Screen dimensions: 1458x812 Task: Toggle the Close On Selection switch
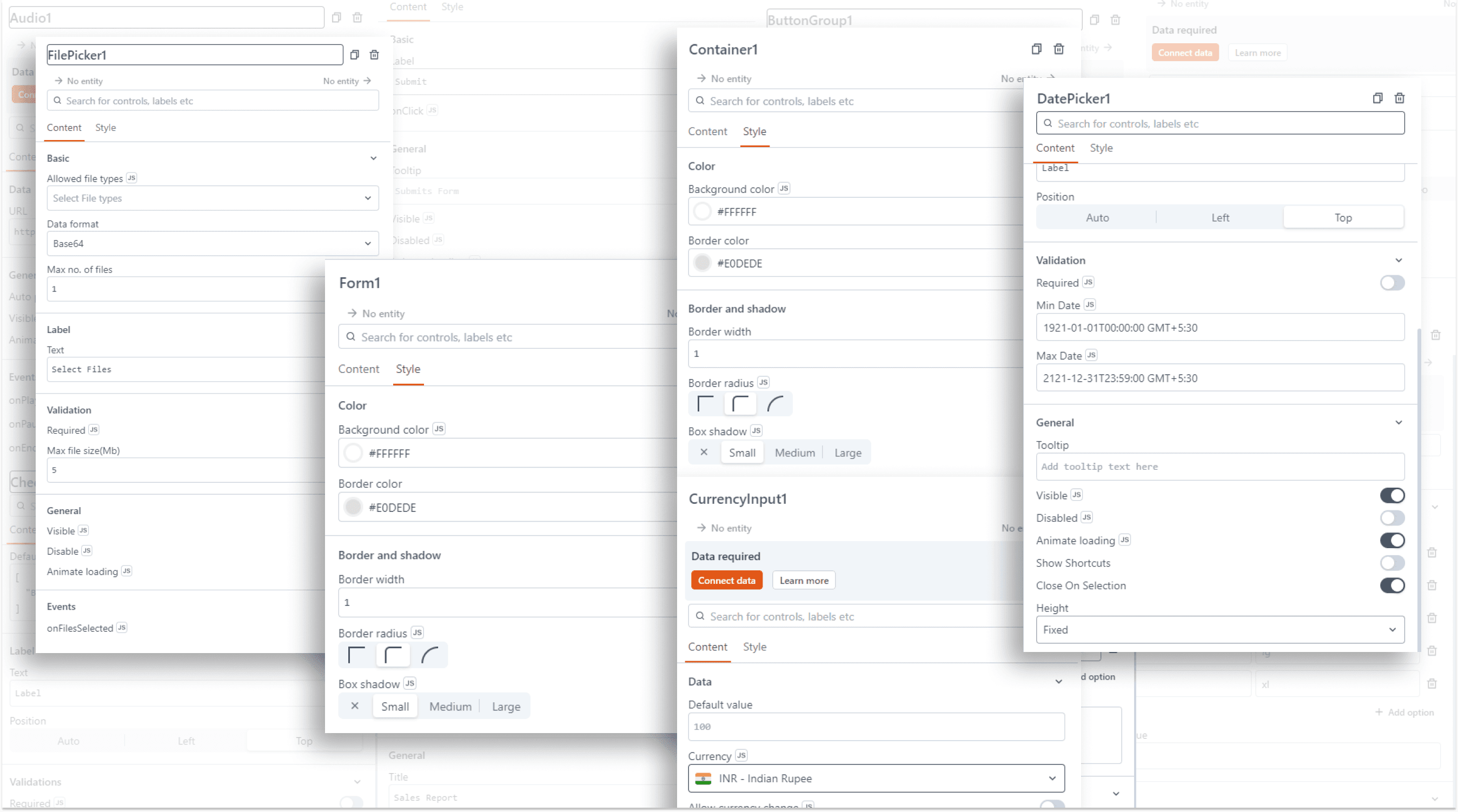[1393, 585]
